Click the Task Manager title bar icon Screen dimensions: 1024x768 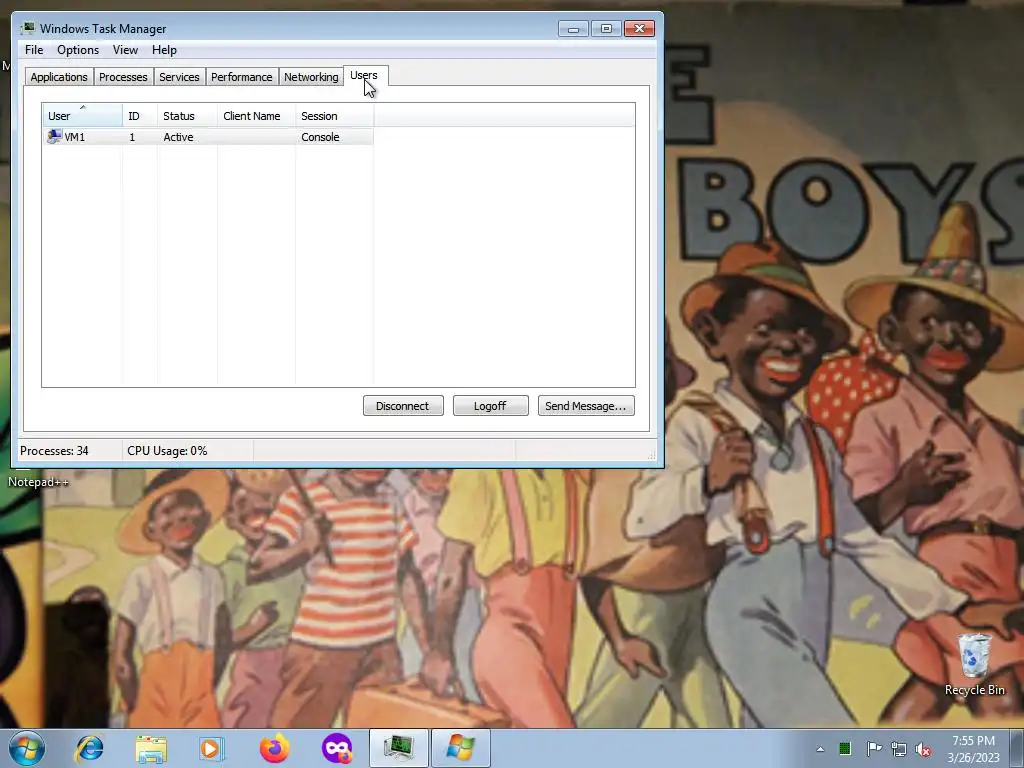coord(27,28)
